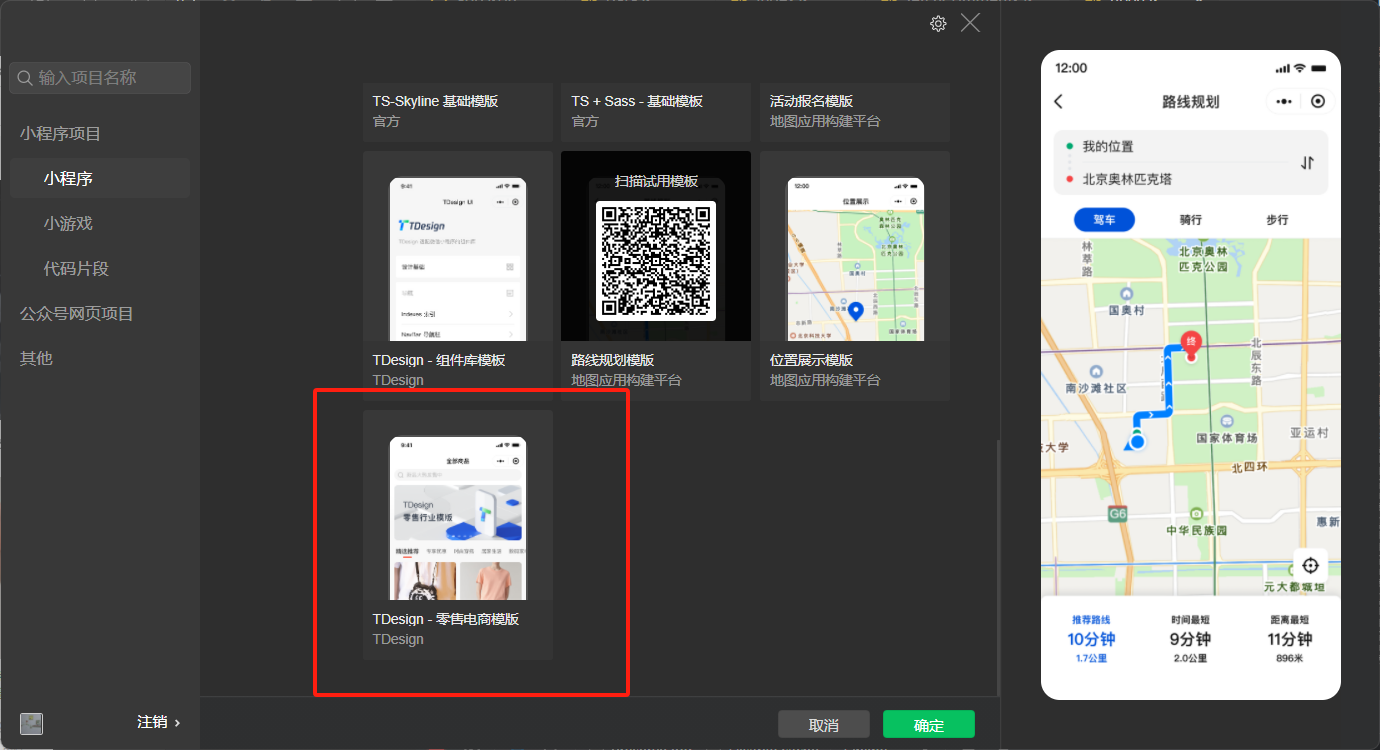The image size is (1380, 750).
Task: Select the 驾车 travel mode tab
Action: click(1104, 219)
